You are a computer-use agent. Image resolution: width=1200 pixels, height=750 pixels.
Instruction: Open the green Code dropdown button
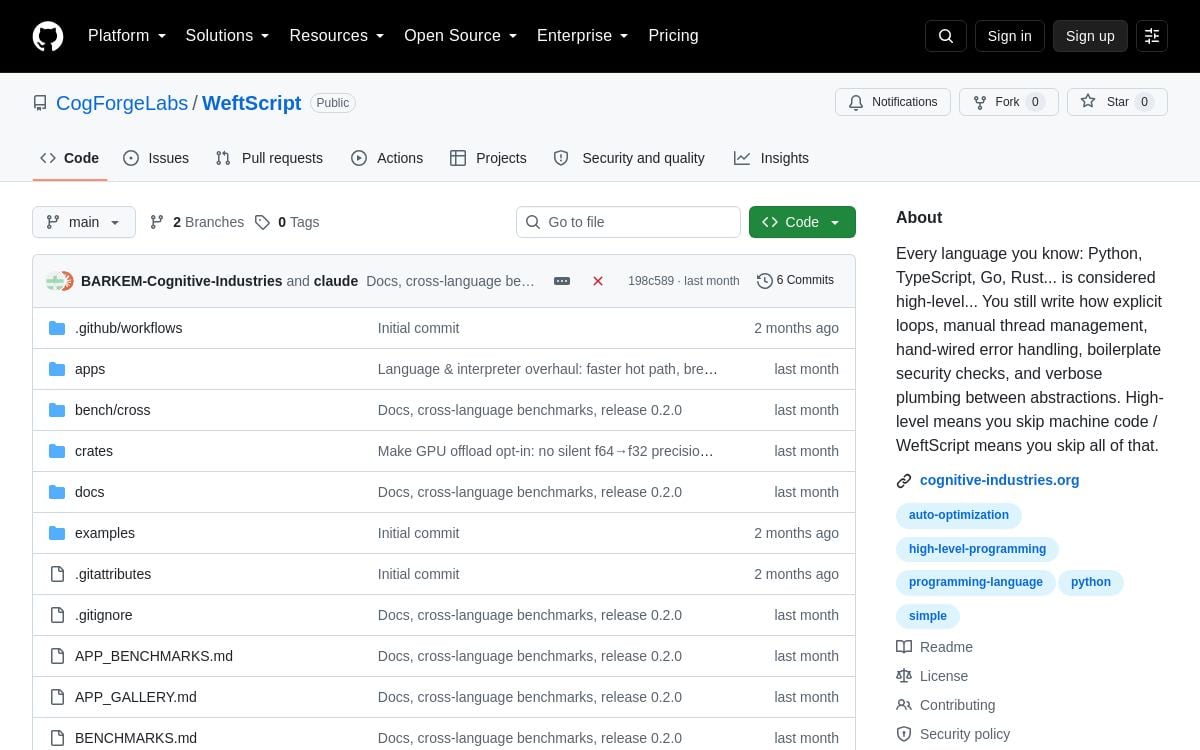click(802, 222)
